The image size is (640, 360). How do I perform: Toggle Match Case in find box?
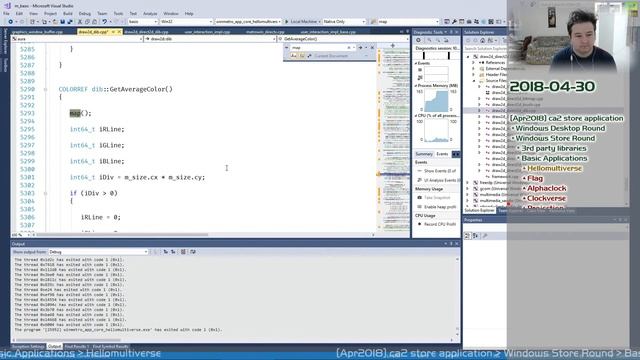click(x=293, y=56)
